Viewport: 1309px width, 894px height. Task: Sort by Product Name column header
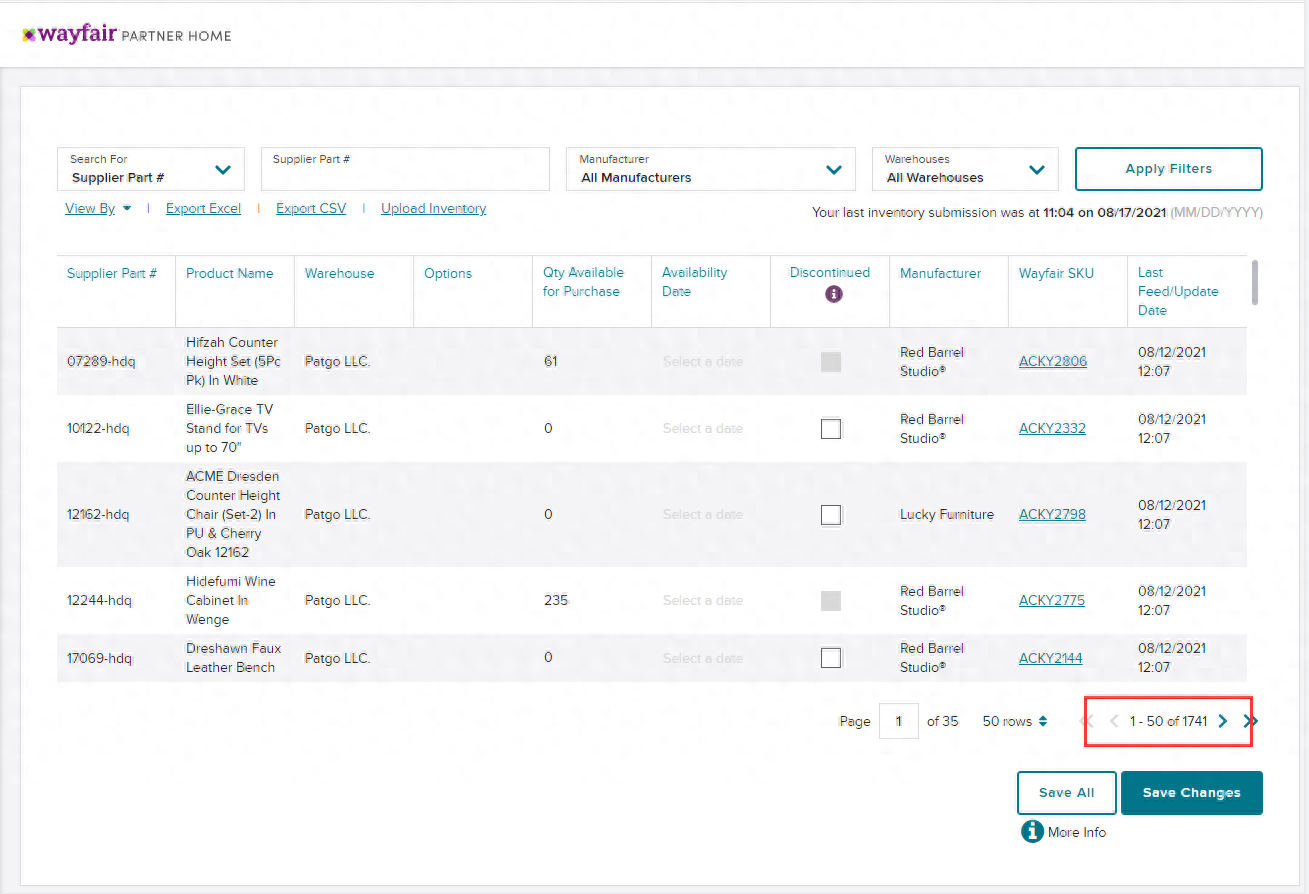pos(230,273)
